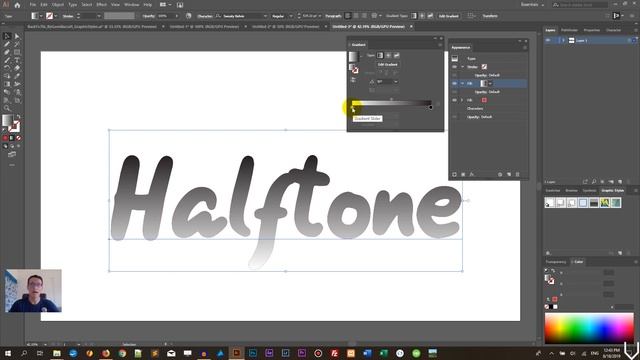Select the Selection tool in the toolbar
This screenshot has height=360, width=640.
point(7,36)
